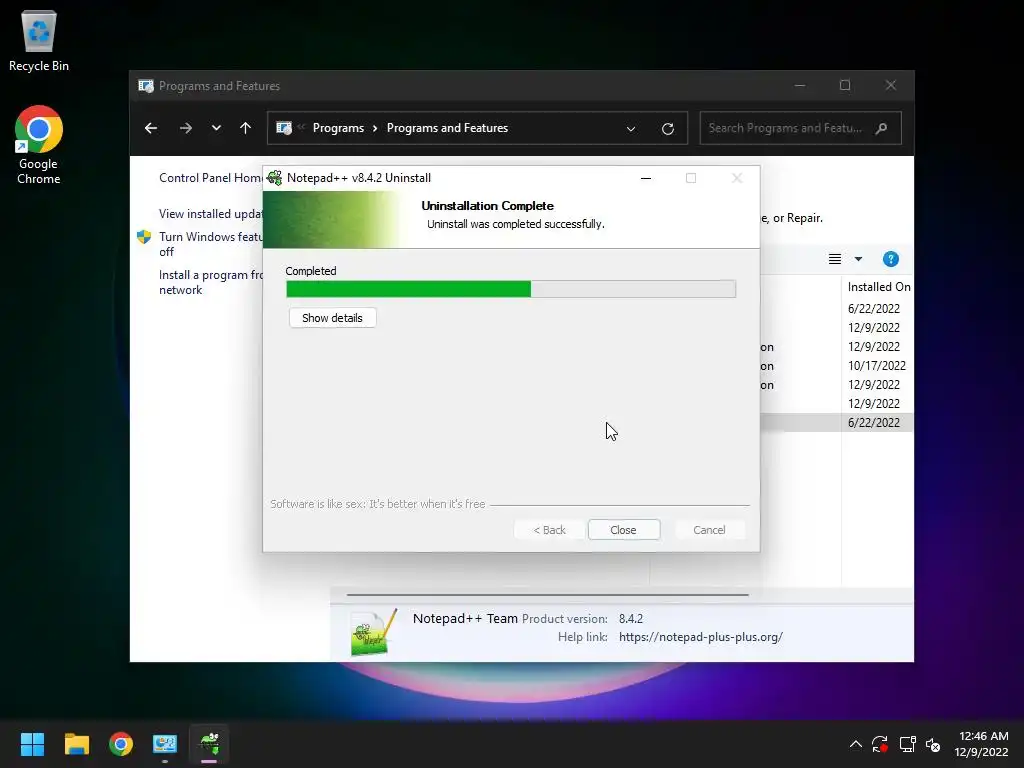
Task: Open the blue Help icon
Action: tap(891, 259)
